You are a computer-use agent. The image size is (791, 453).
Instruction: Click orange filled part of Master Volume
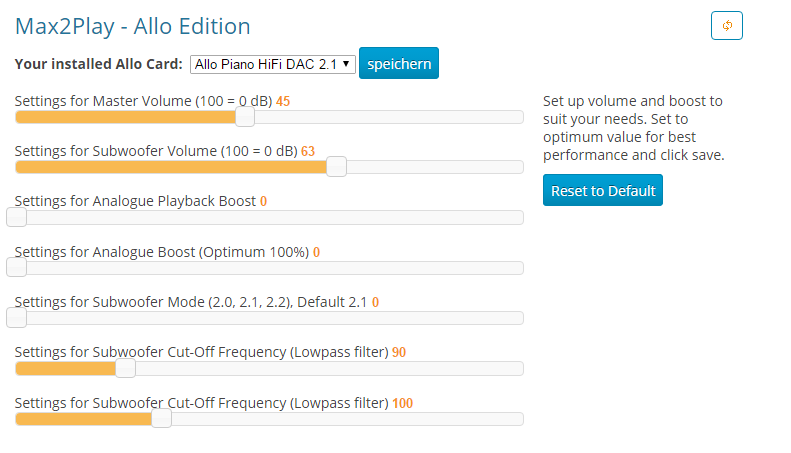pos(126,117)
